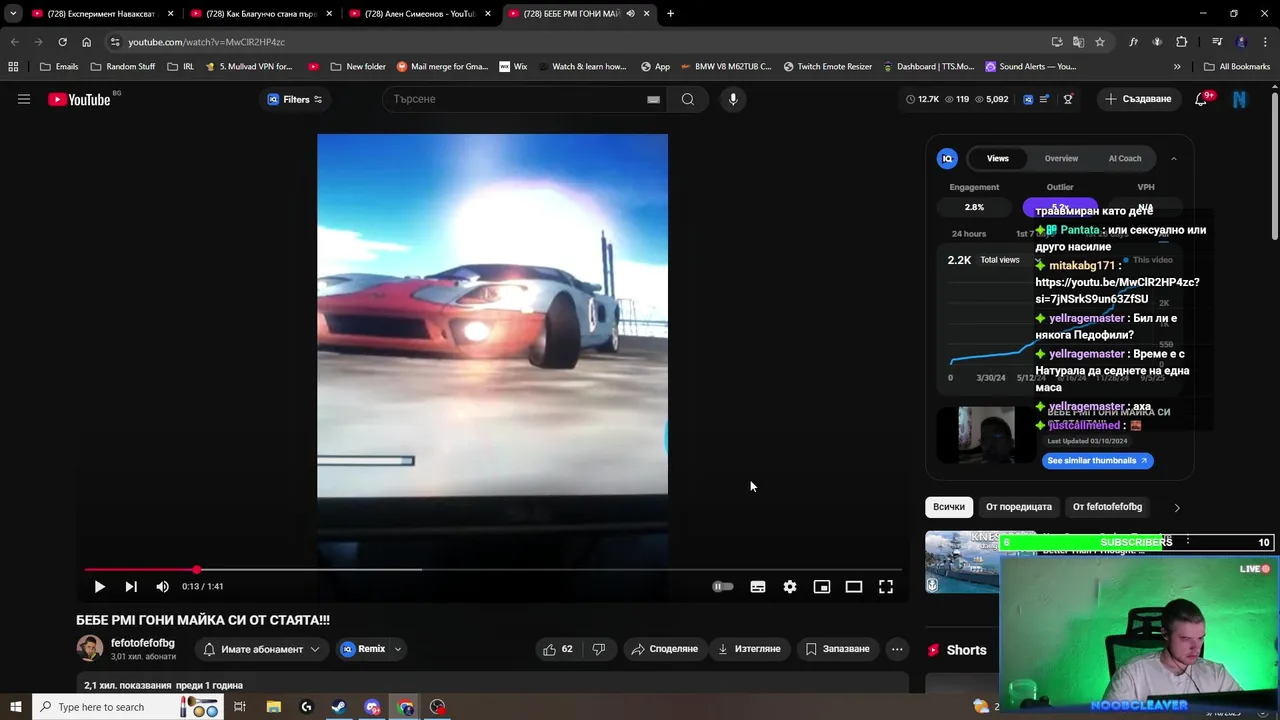Collapse the vidIQ panel chevron
Screen dimensions: 1280x720
coord(1174,158)
